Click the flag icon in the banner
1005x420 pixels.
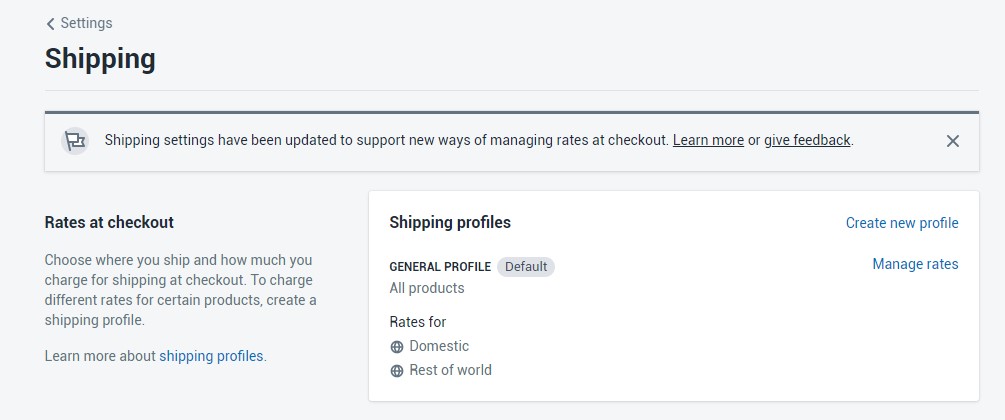pyautogui.click(x=74, y=141)
